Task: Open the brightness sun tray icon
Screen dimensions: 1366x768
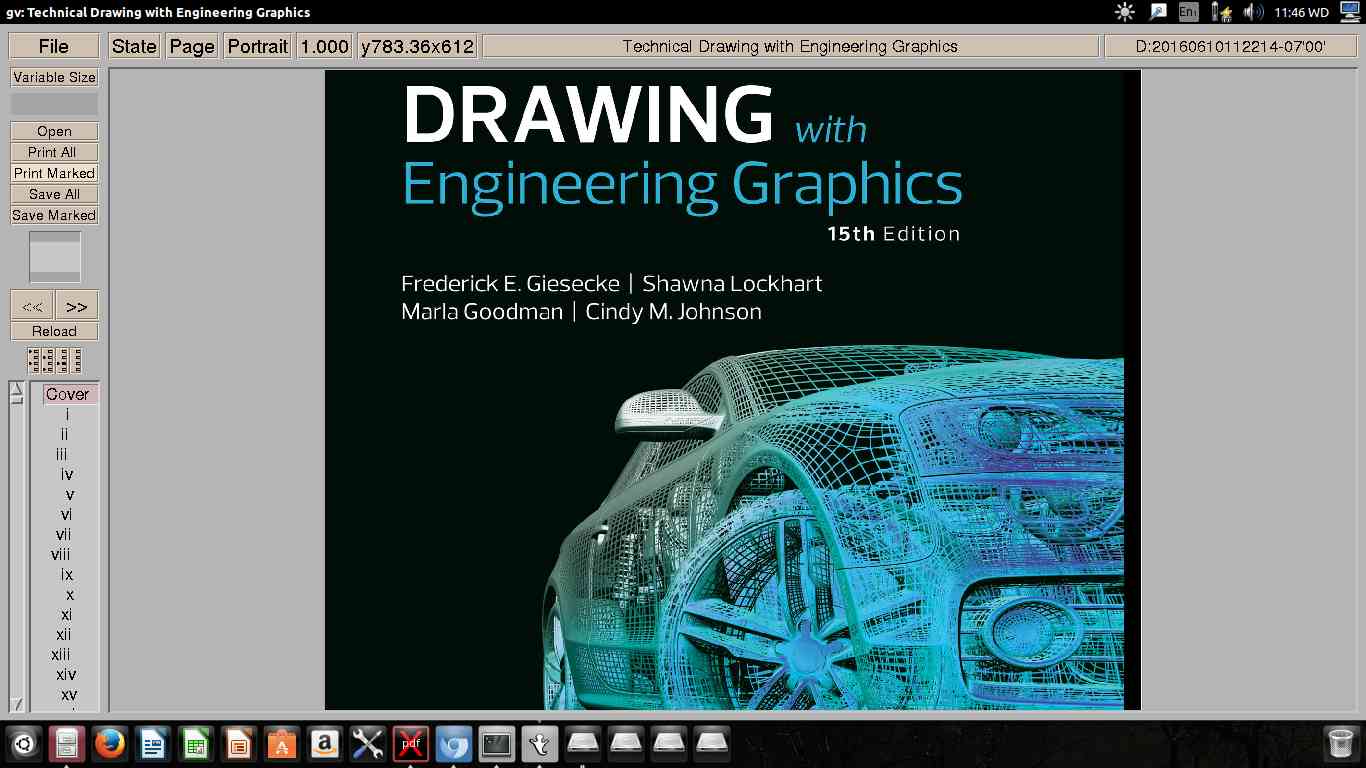Action: pyautogui.click(x=1125, y=12)
